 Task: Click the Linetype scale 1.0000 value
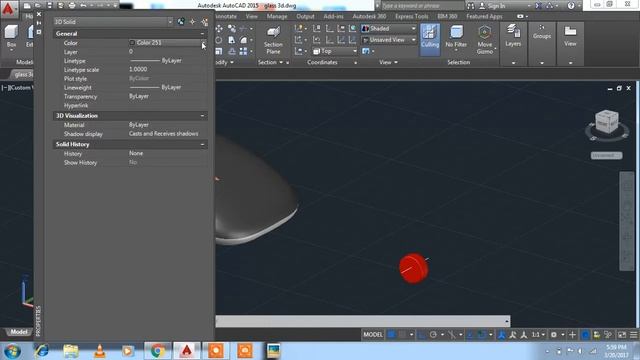point(138,70)
